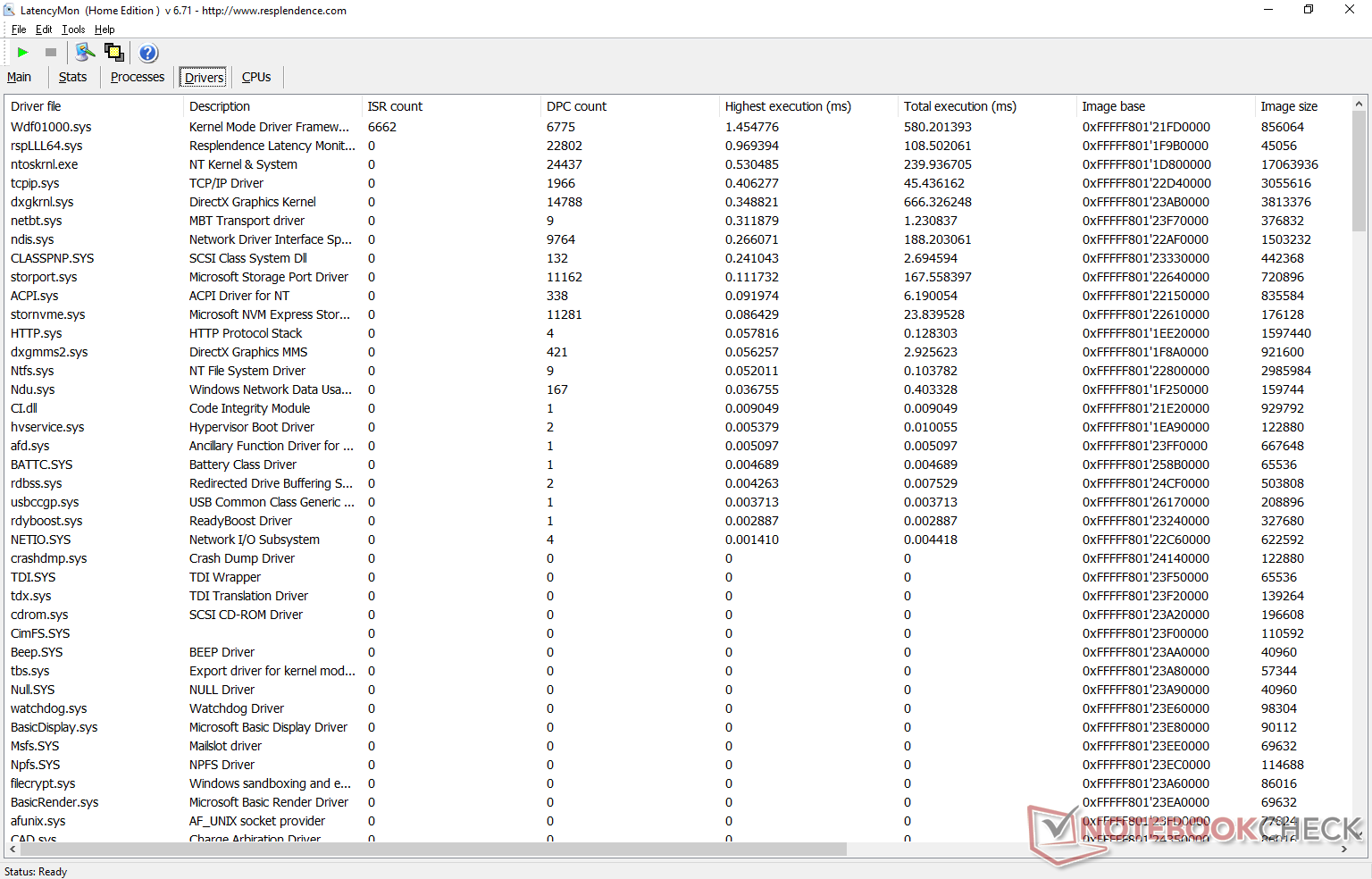Image resolution: width=1372 pixels, height=879 pixels.
Task: Click the horizontal scrollbar right arrow
Action: (x=1344, y=850)
